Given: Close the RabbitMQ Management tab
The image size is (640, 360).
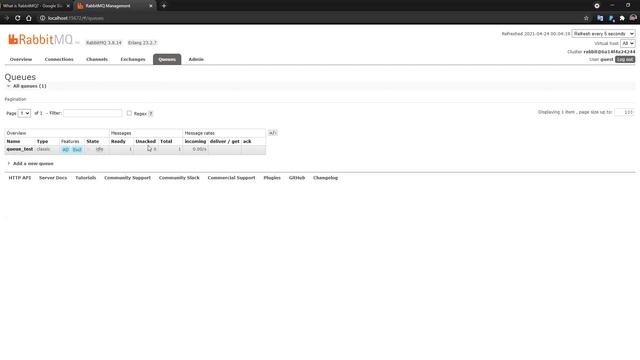Looking at the screenshot, I should 151,6.
